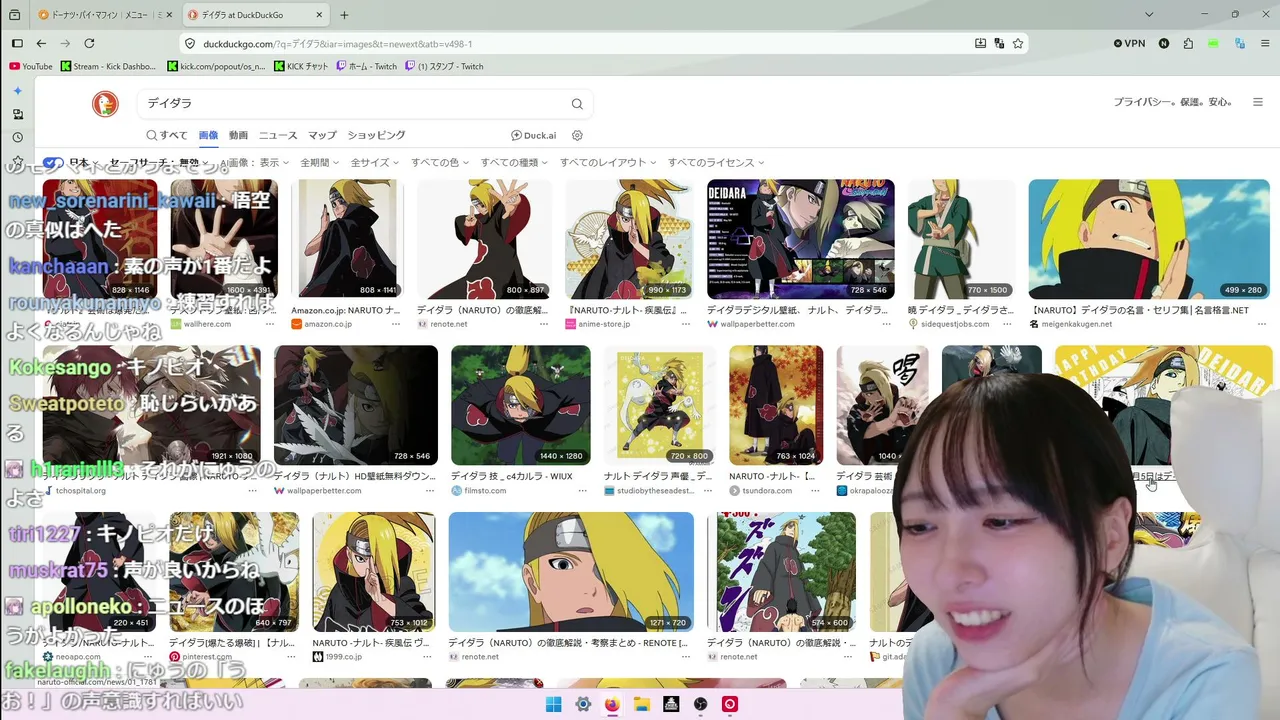Expand the 全サイズ size filter

(x=375, y=163)
